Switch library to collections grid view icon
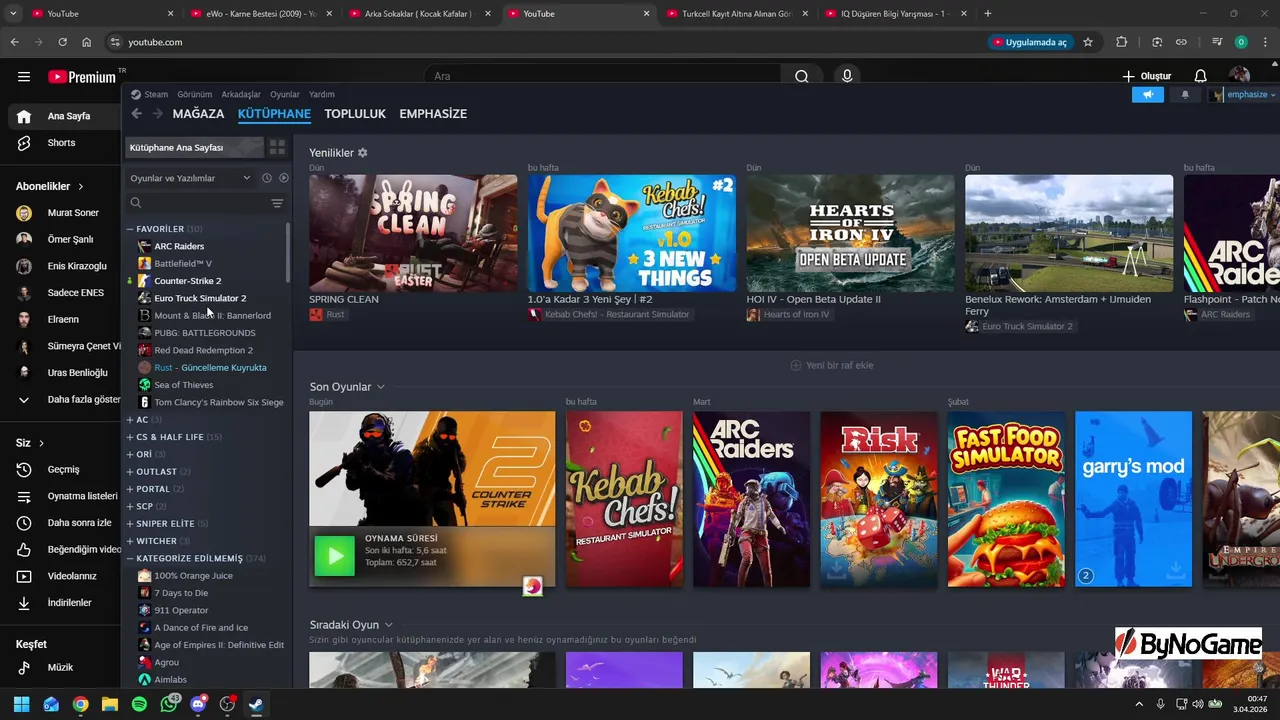The width and height of the screenshot is (1280, 720). 277,147
